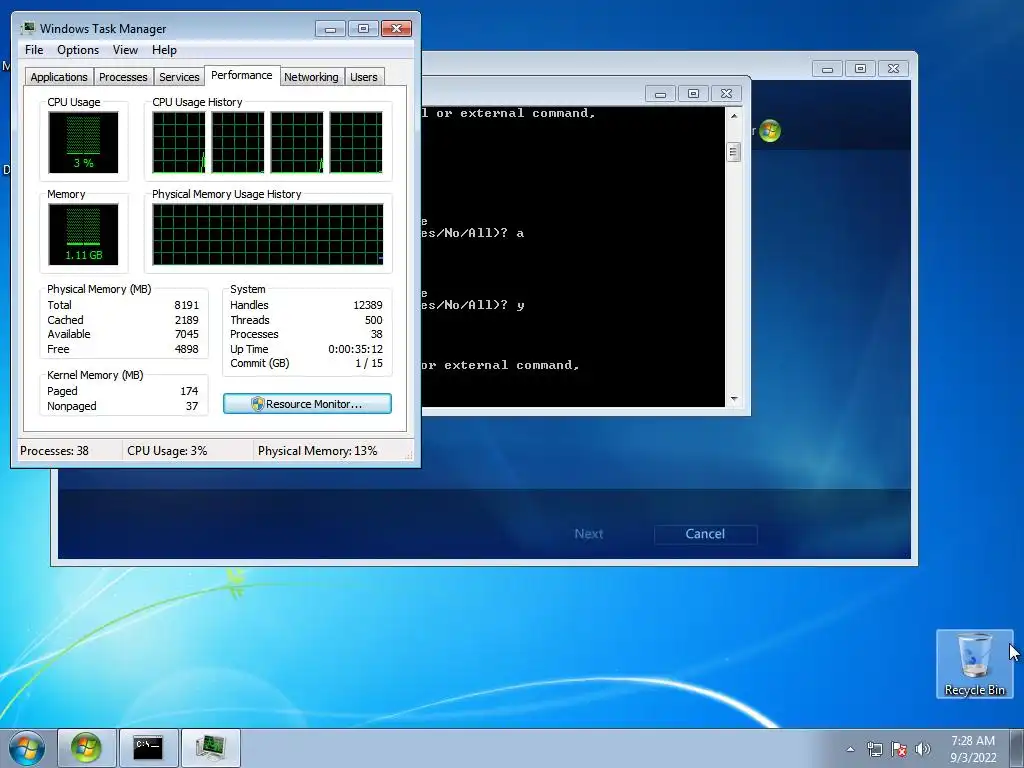Image resolution: width=1024 pixels, height=768 pixels.
Task: Open Resource Monitor from Task Manager
Action: pyautogui.click(x=308, y=404)
